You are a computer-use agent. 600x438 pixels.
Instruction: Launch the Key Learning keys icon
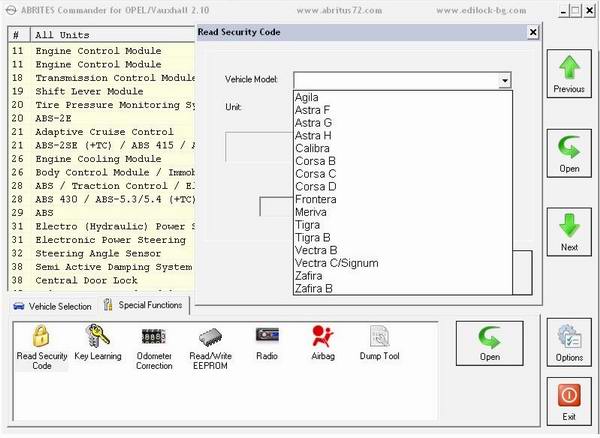click(98, 335)
